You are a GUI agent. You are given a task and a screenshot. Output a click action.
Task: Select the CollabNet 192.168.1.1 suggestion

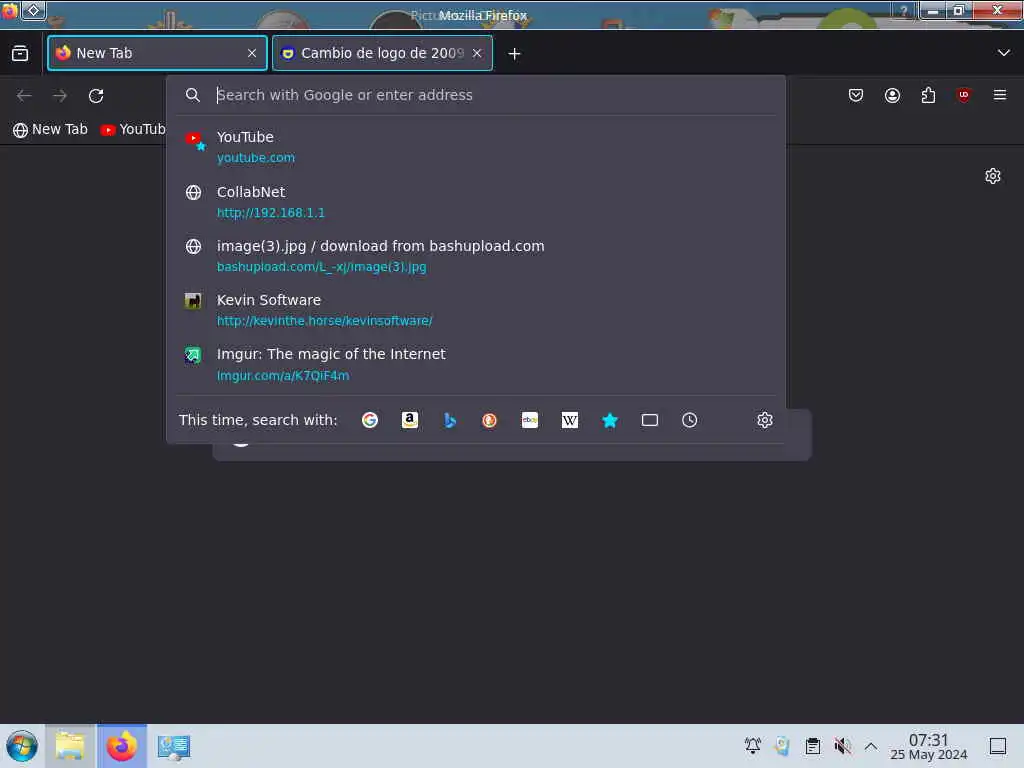475,202
